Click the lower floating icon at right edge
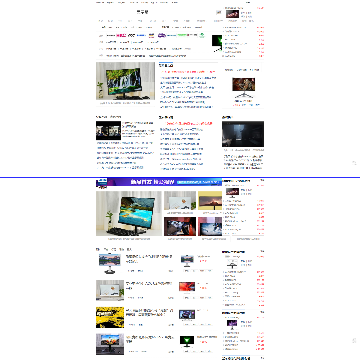 tap(354, 340)
